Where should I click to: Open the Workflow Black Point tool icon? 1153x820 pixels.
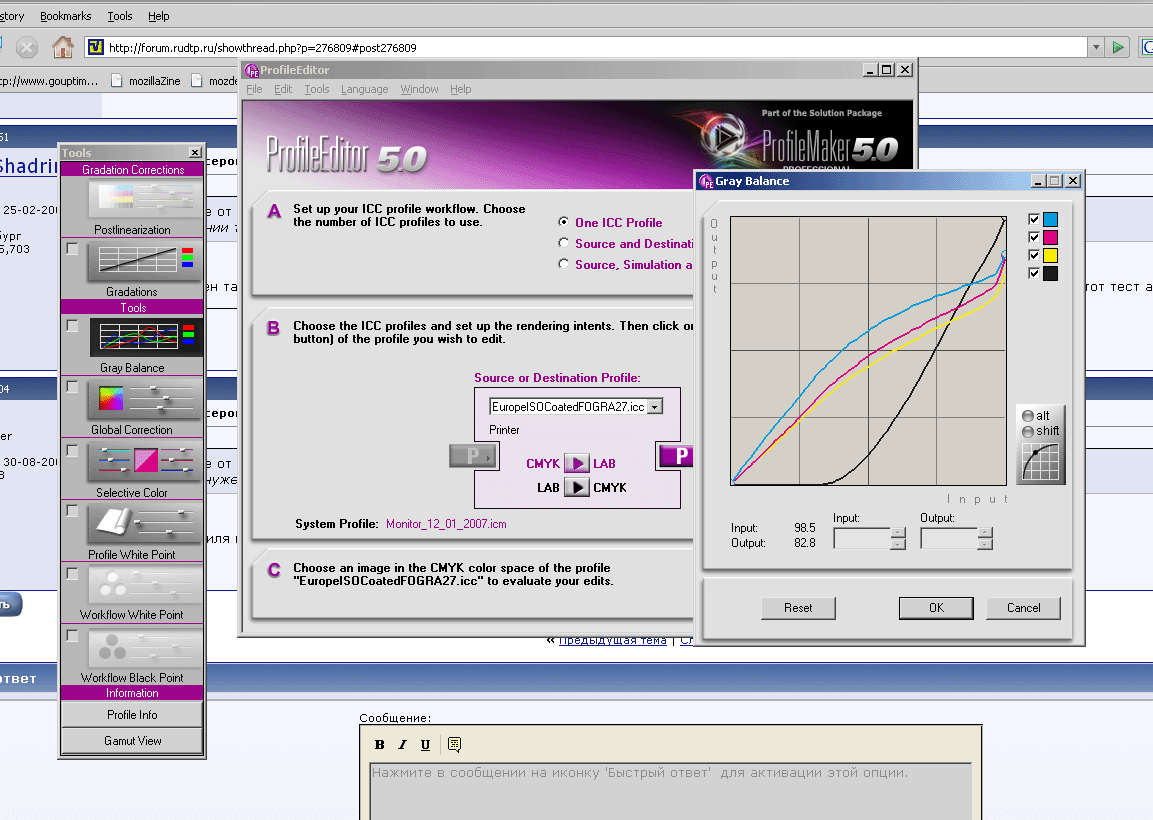(x=145, y=648)
